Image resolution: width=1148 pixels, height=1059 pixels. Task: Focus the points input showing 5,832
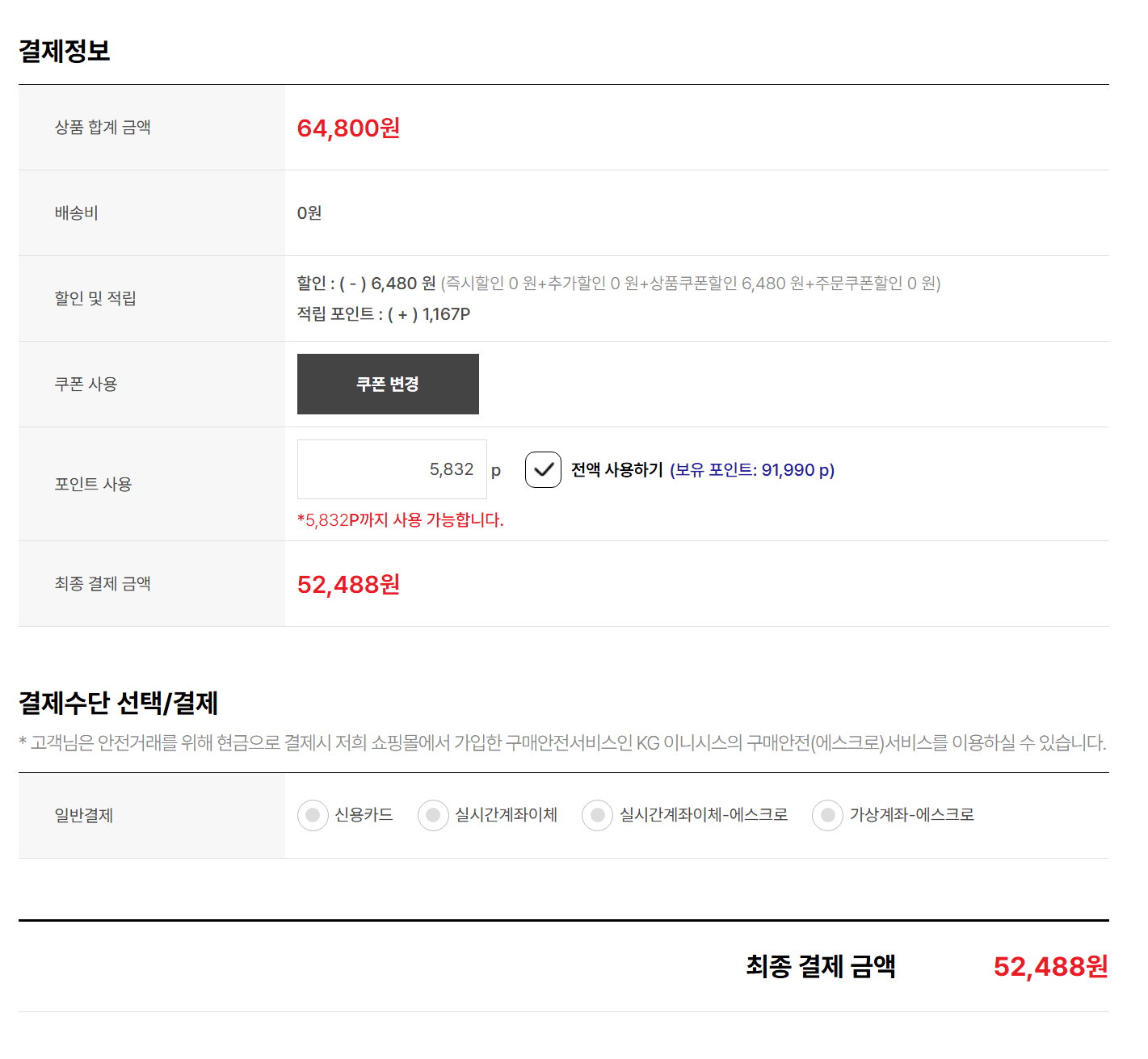coord(392,469)
